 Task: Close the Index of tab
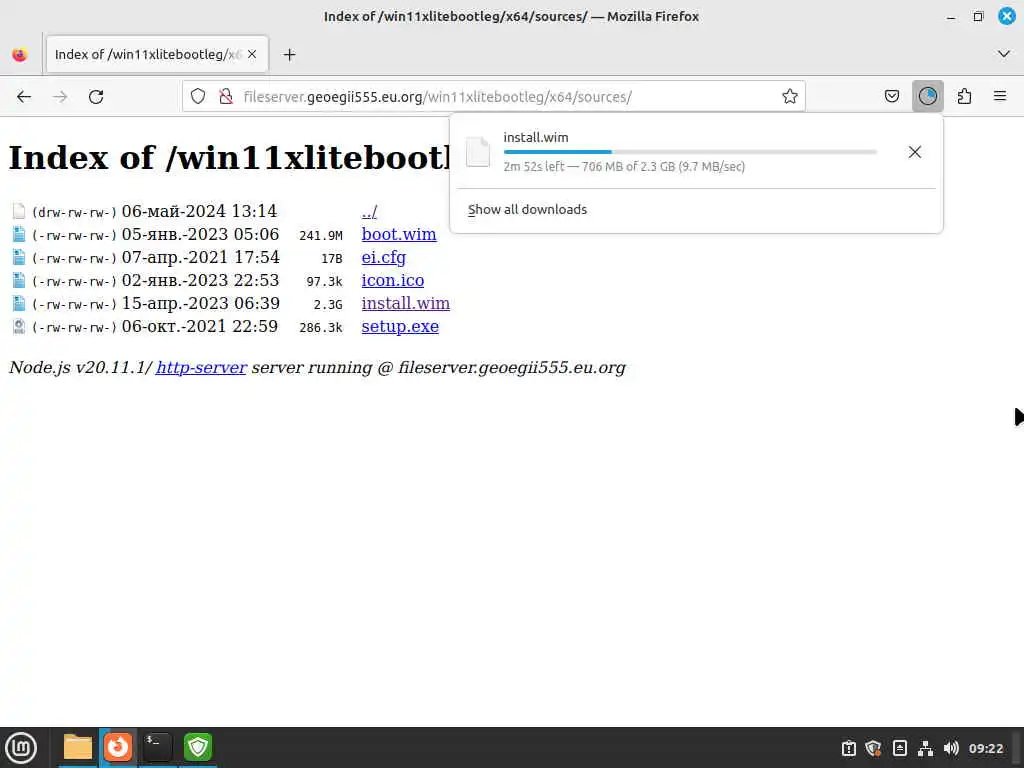(252, 54)
